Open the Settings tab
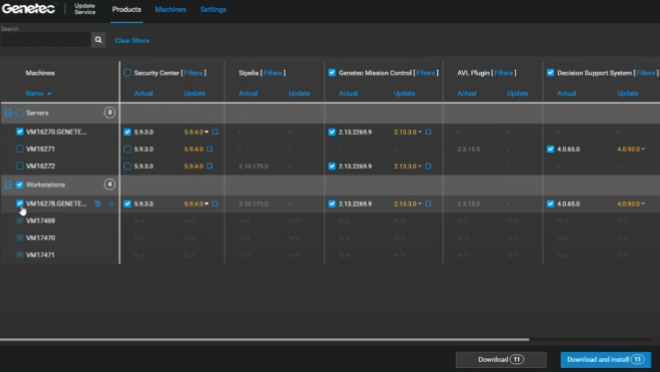This screenshot has width=660, height=372. (x=213, y=9)
